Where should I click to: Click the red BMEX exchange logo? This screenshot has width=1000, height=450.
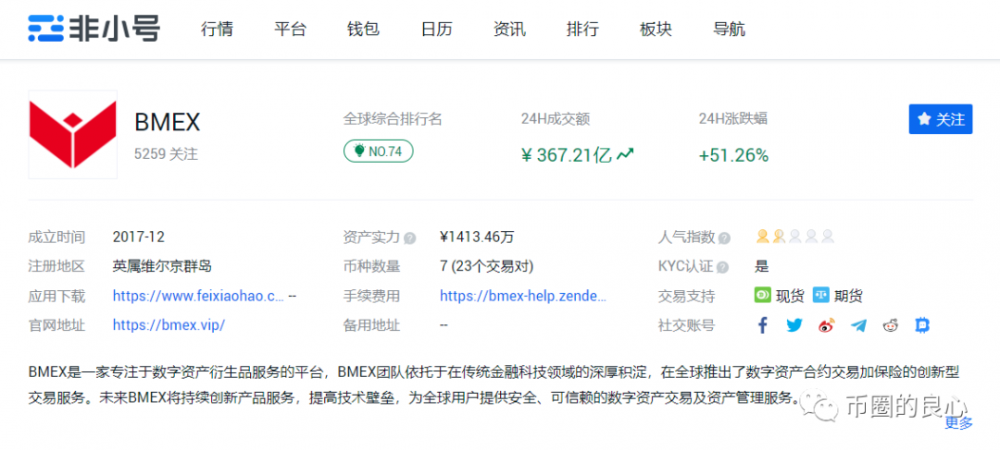click(x=73, y=134)
